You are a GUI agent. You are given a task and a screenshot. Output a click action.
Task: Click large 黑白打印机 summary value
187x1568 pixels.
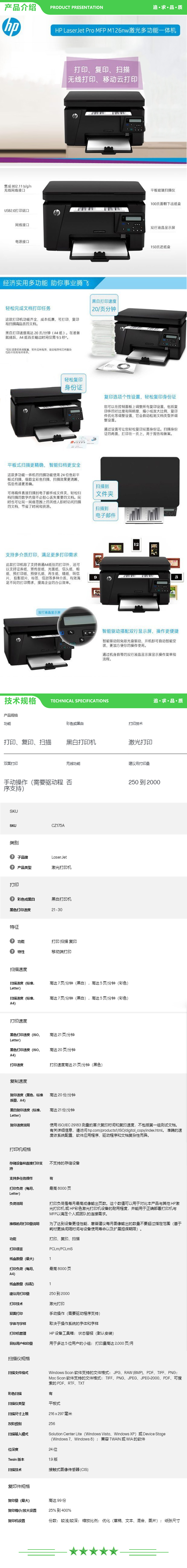81,743
